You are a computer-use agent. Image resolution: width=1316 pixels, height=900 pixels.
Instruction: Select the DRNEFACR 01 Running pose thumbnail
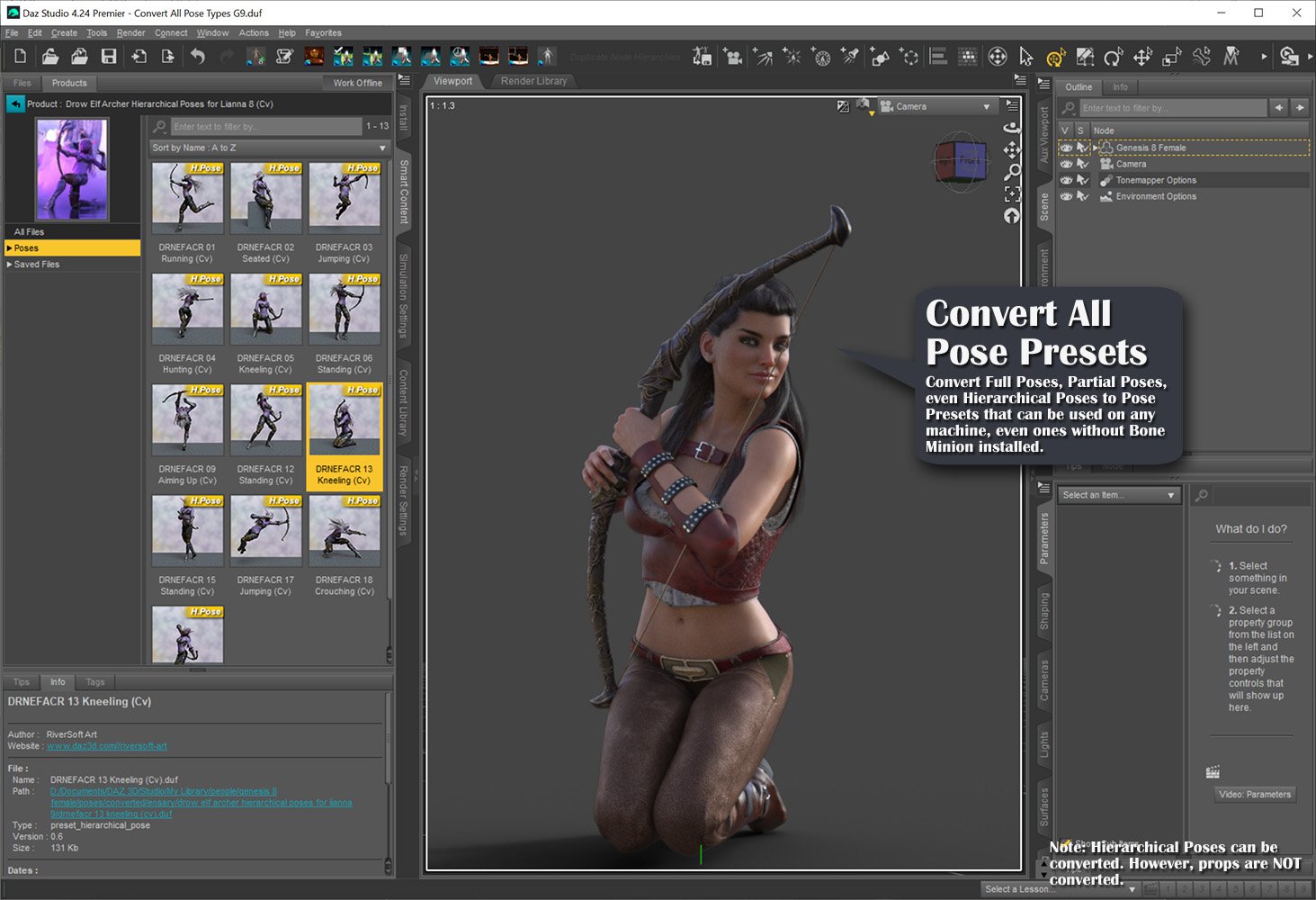click(186, 196)
